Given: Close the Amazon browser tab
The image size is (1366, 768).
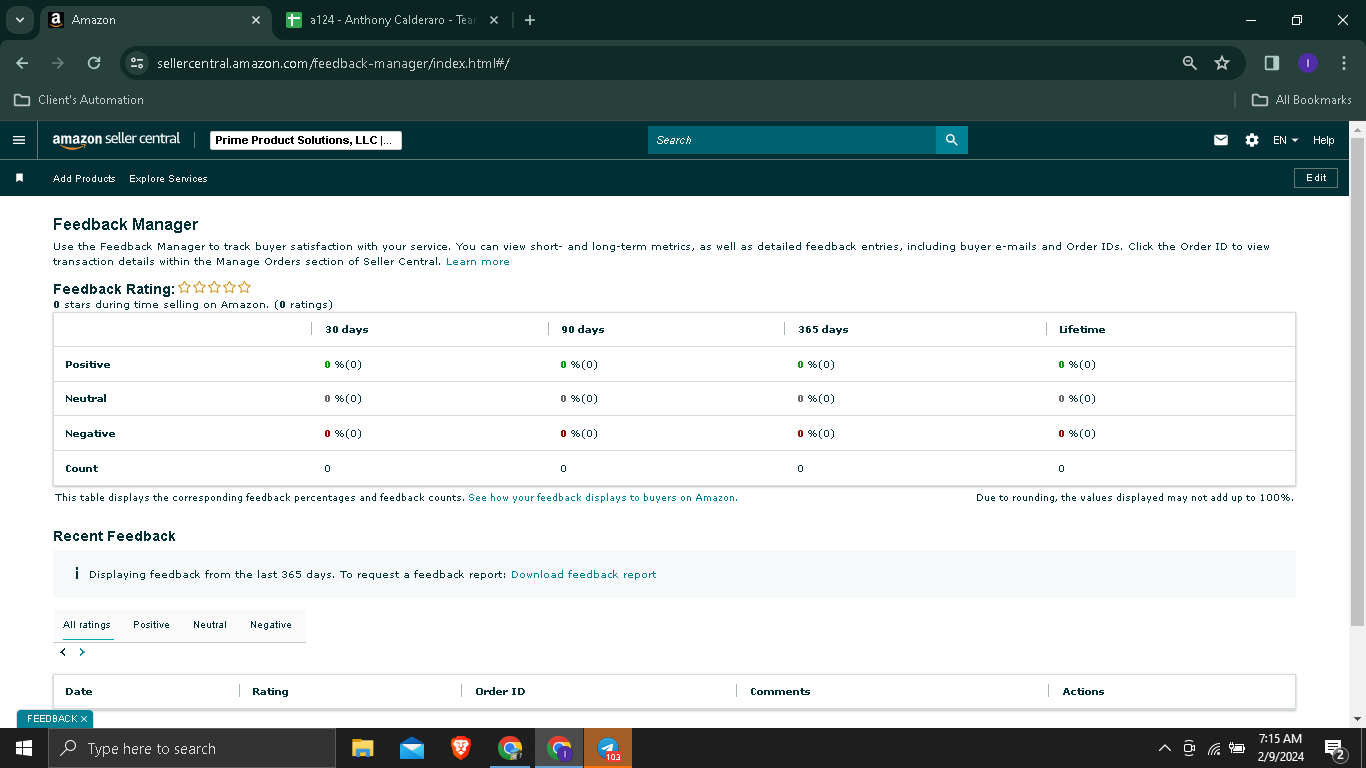Looking at the screenshot, I should (256, 20).
